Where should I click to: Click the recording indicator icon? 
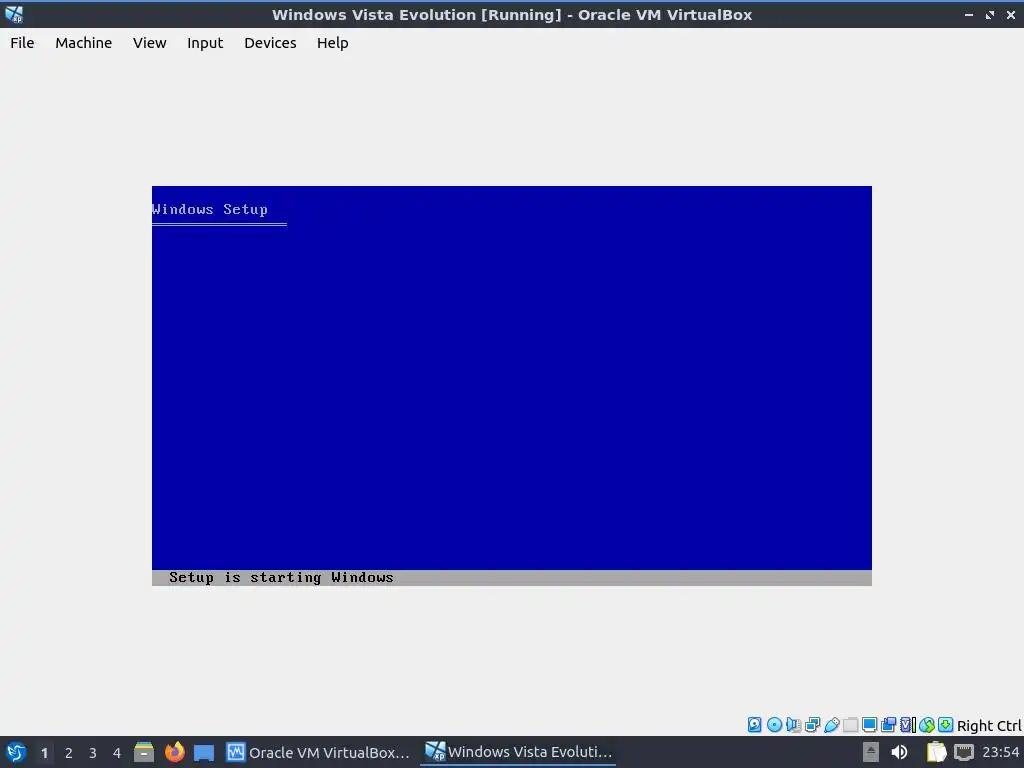click(x=888, y=724)
